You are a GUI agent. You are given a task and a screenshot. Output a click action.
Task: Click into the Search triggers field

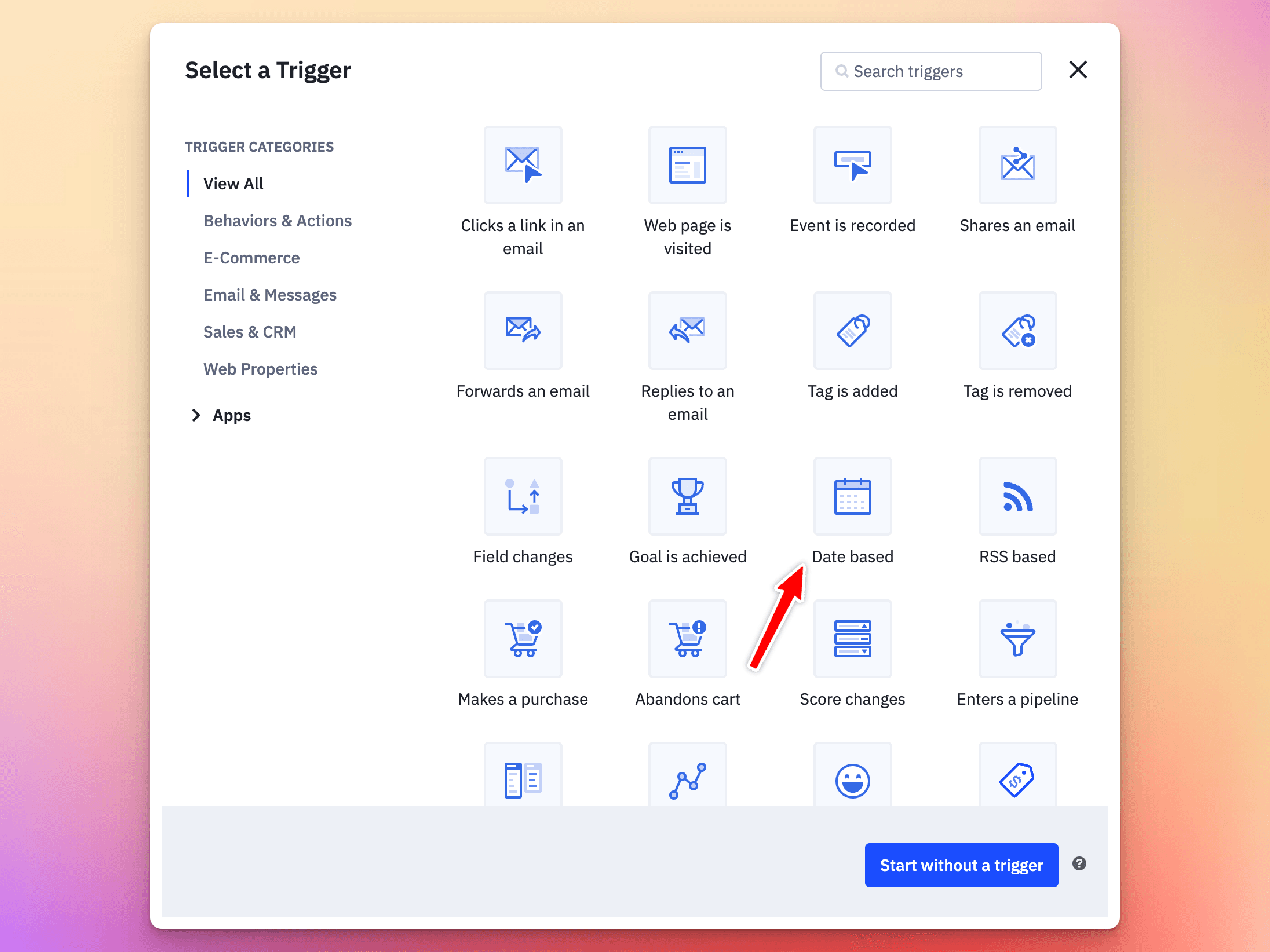(x=930, y=71)
